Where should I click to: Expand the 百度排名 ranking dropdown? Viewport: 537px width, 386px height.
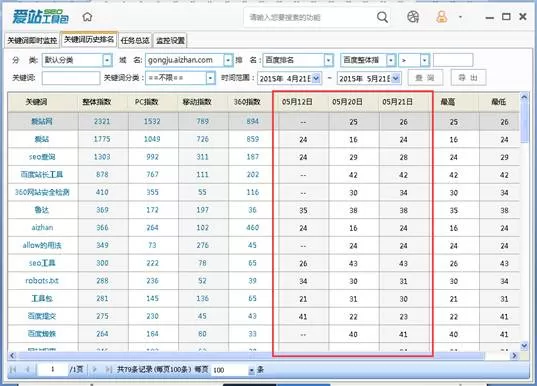328,60
